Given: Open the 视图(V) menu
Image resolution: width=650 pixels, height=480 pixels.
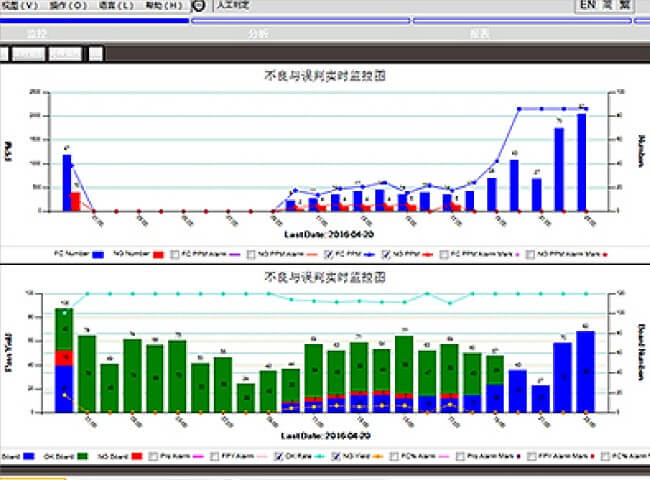Looking at the screenshot, I should (18, 5).
